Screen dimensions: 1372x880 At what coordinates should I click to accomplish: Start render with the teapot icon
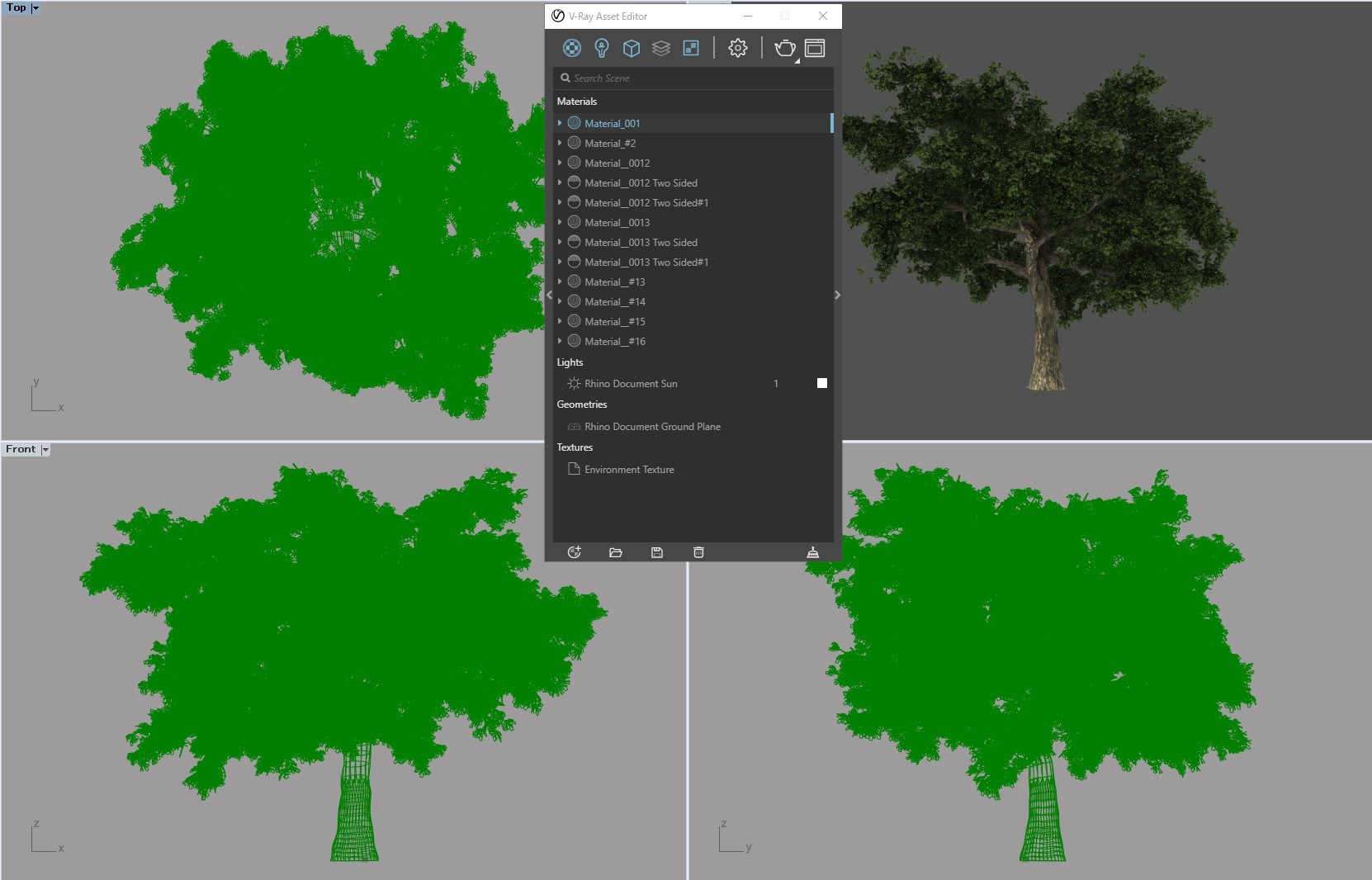[x=784, y=48]
